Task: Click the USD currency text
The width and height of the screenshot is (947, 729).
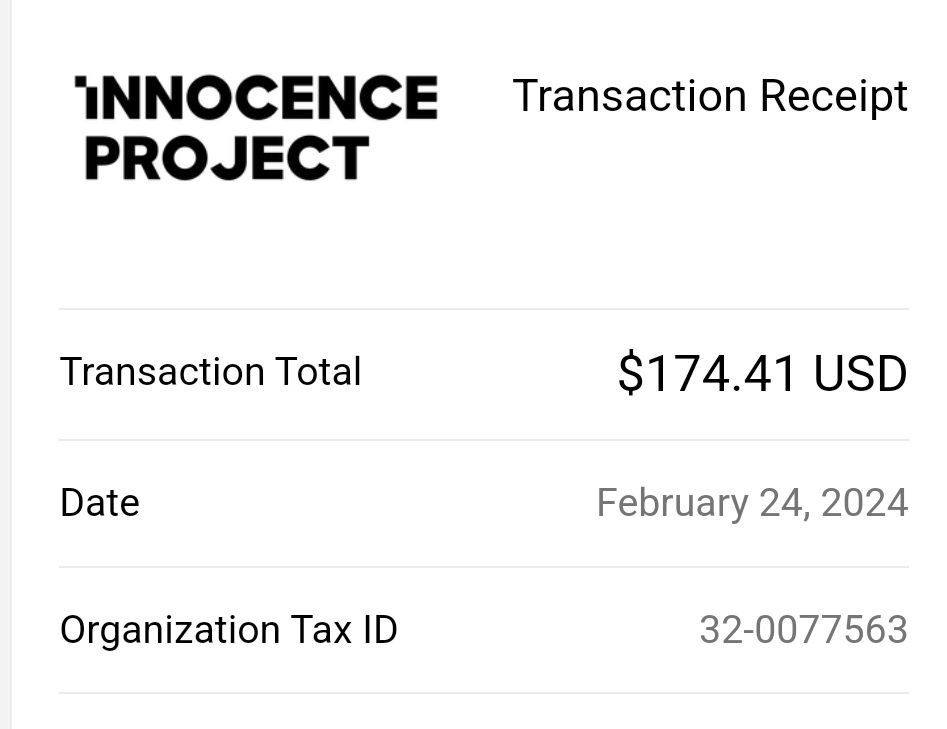Action: click(x=861, y=373)
